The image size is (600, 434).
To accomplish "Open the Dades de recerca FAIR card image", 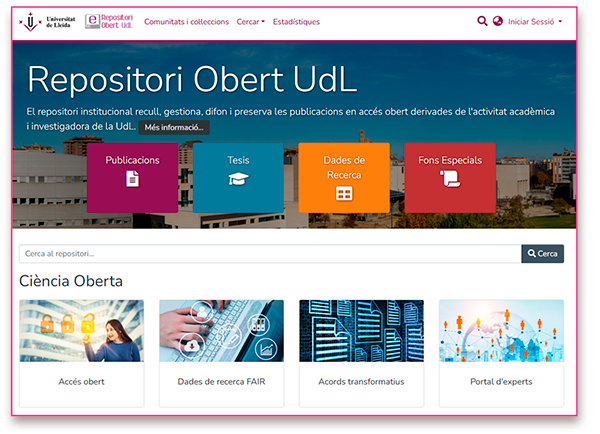I will 222,331.
